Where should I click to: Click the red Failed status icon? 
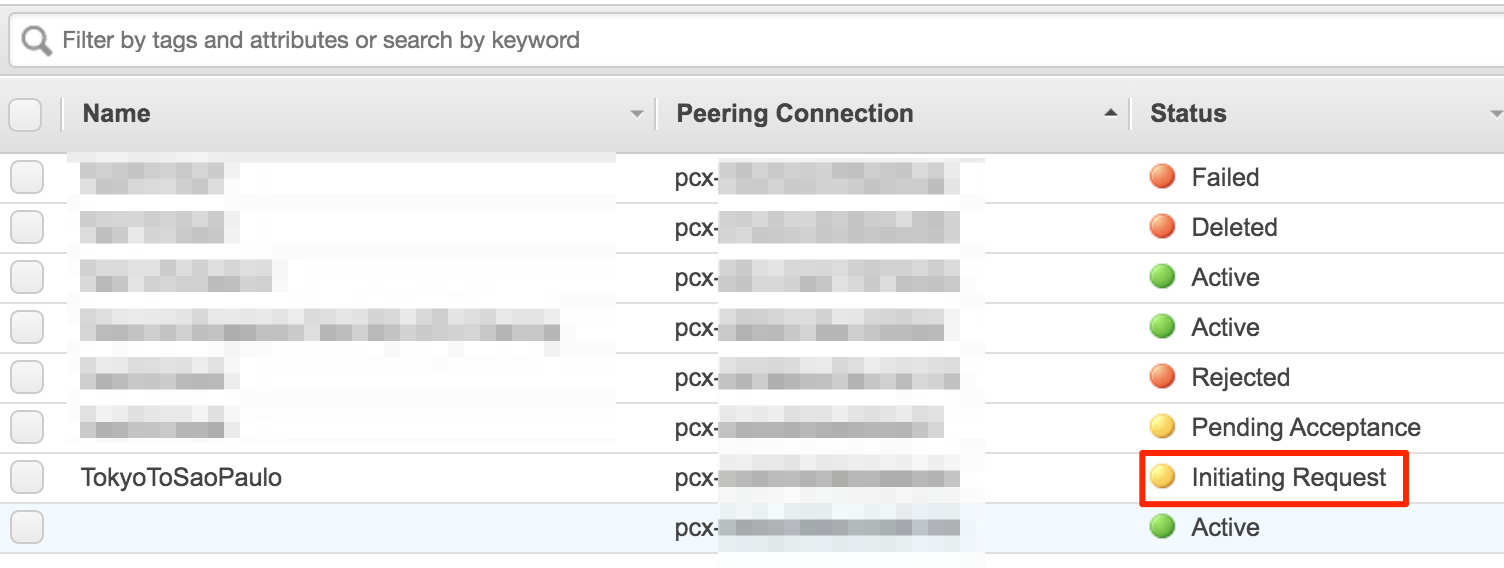1162,177
